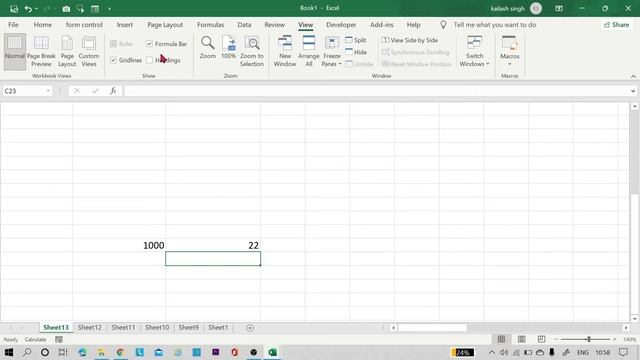
Task: Click Insert Function fx icon
Action: (x=113, y=91)
